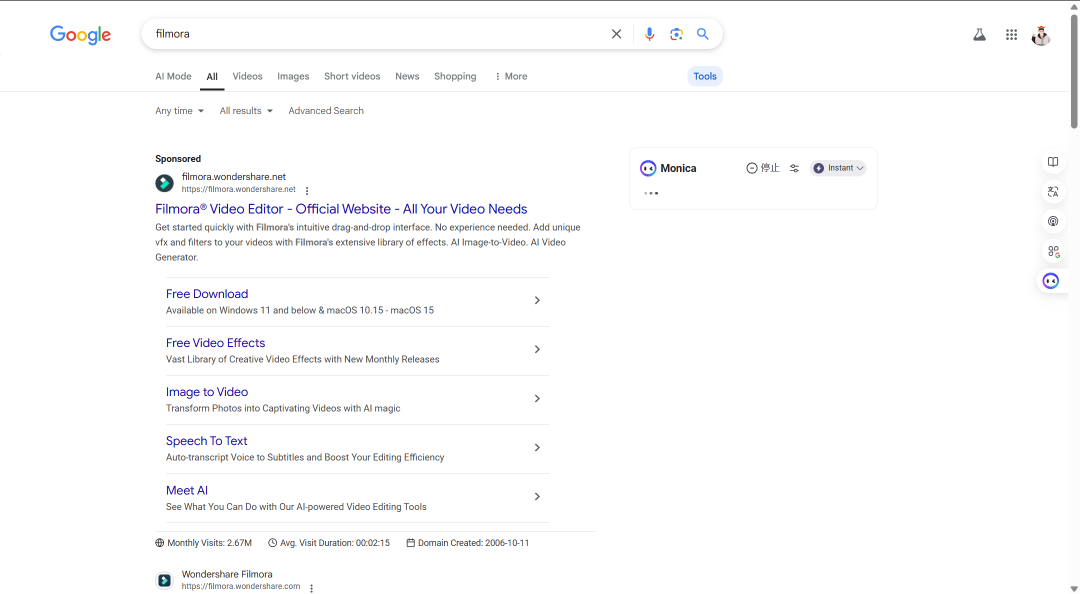Click the search-agent icon in right sidebar
This screenshot has width=1080, height=594.
1053,252
